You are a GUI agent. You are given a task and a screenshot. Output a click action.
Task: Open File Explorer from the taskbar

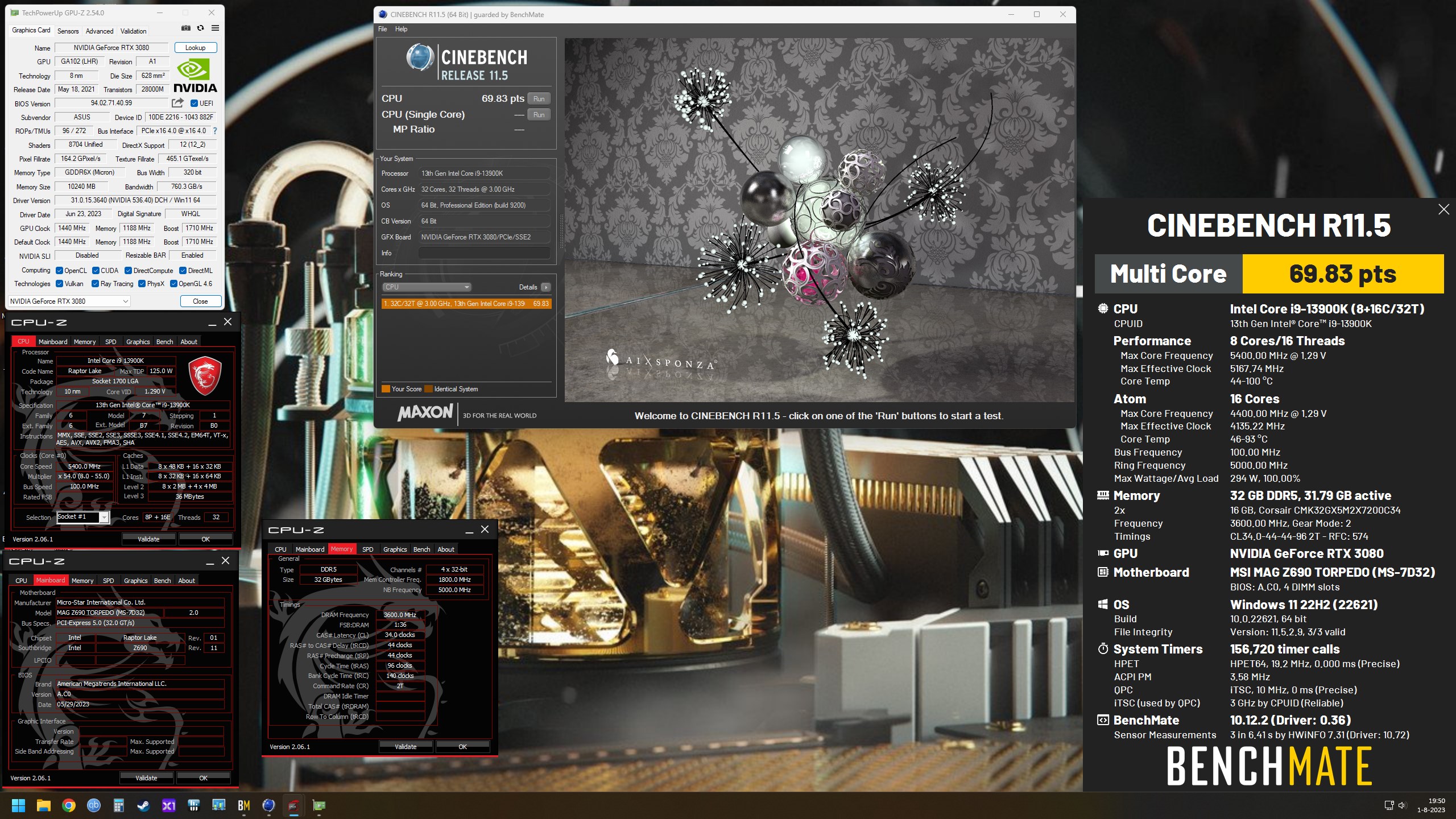tap(44, 805)
